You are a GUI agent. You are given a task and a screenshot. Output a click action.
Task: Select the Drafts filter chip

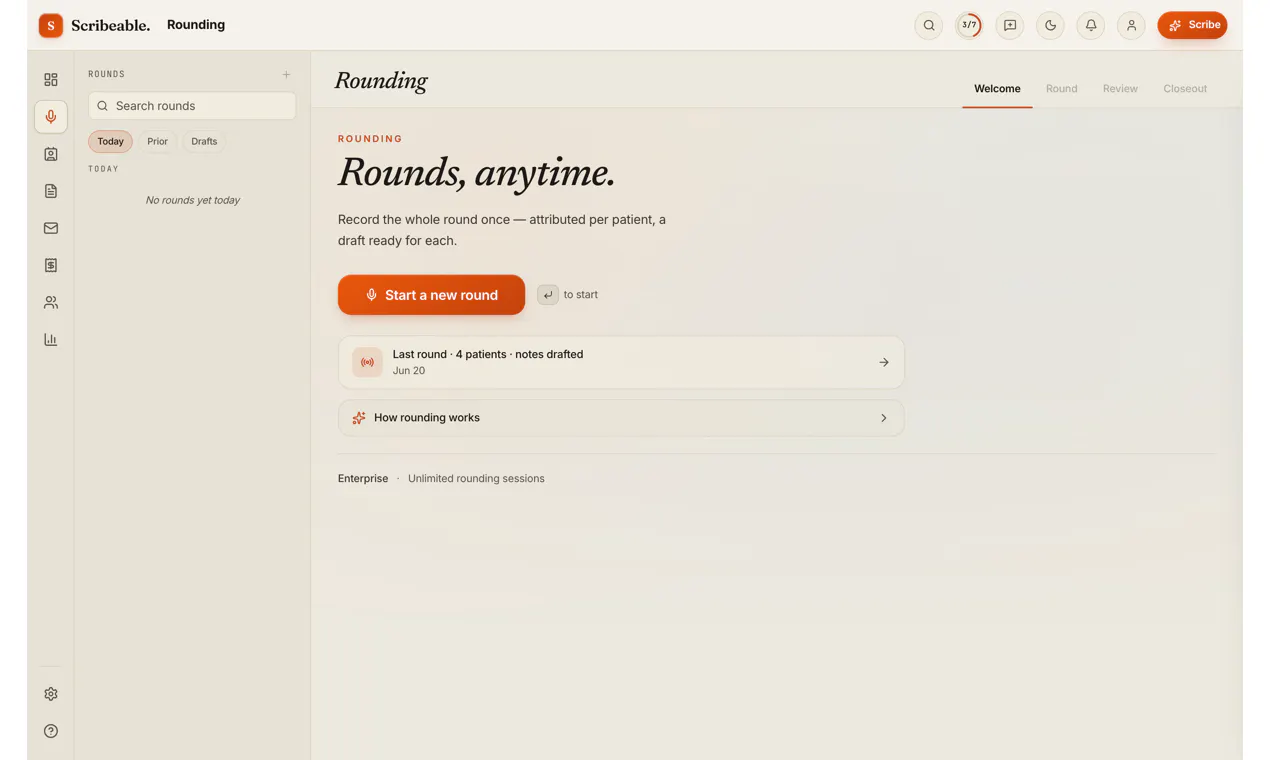tap(204, 141)
